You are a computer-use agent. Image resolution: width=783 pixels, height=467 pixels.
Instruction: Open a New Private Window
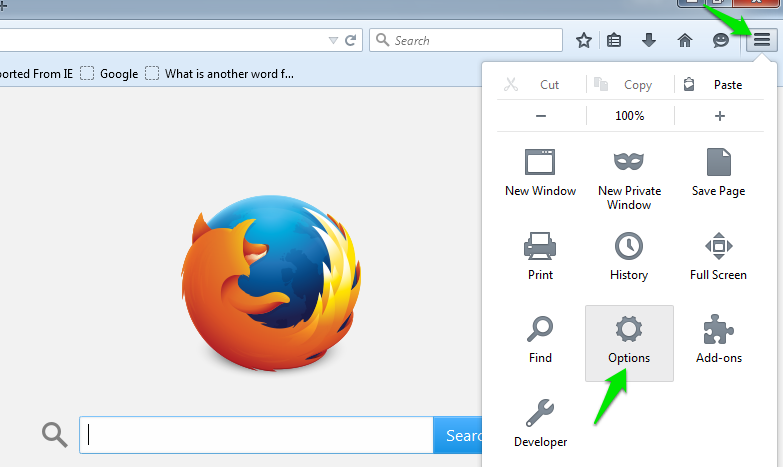[629, 180]
